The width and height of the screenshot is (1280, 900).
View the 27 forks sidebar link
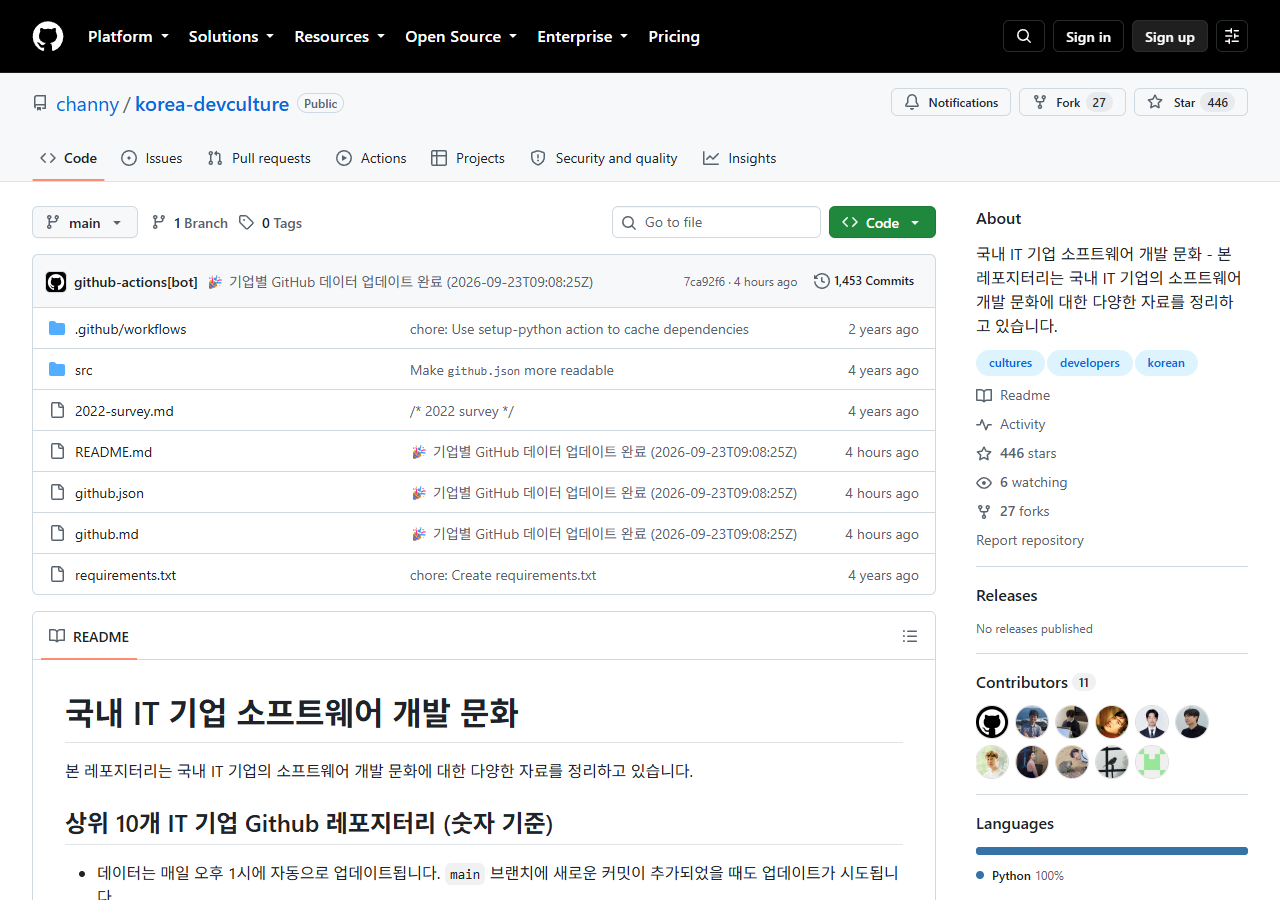pos(1013,511)
